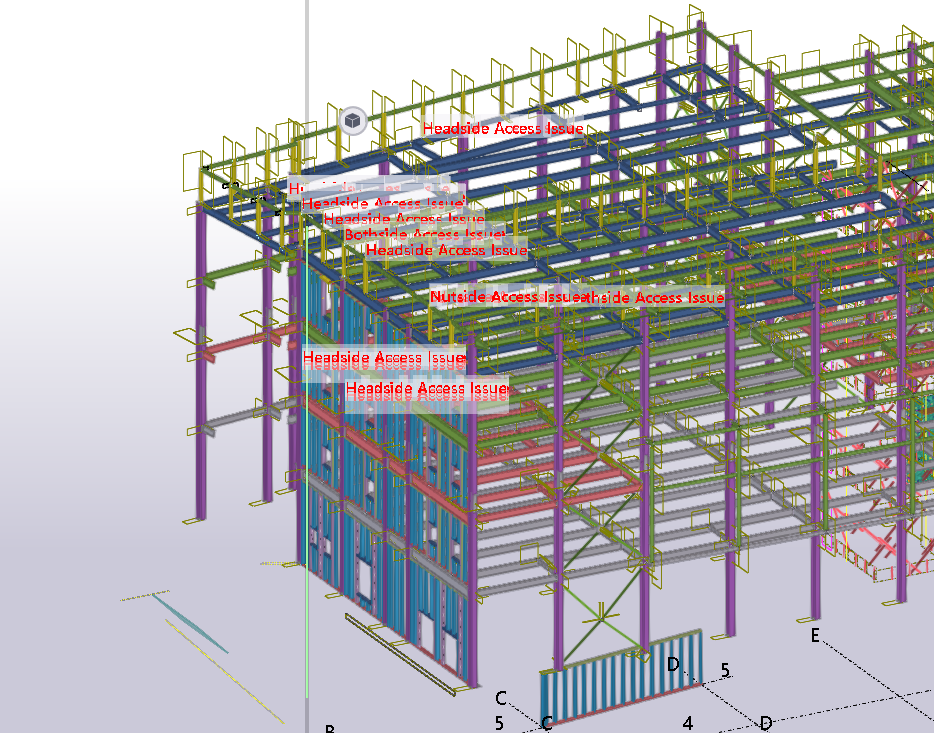Click the lowest Headside Access Issue label
934x733 pixels.
tap(427, 388)
